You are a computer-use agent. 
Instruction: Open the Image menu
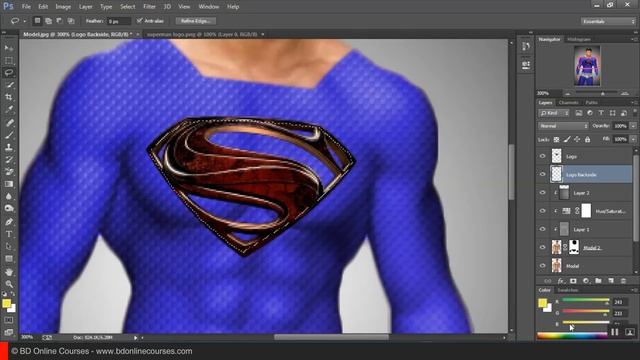63,7
